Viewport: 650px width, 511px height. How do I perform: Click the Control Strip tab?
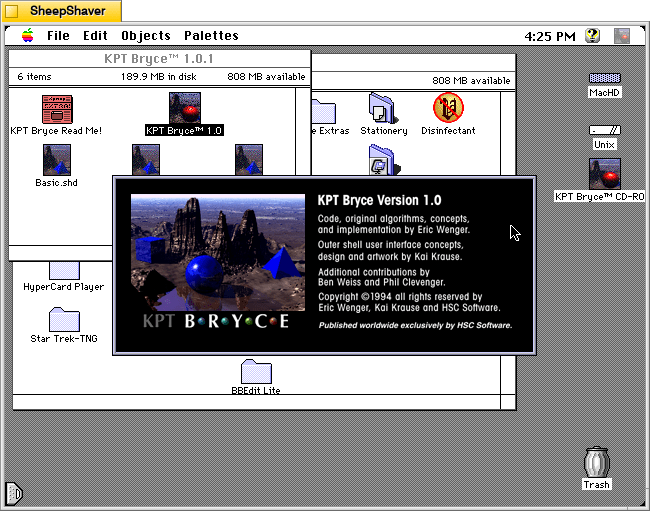tap(14, 493)
